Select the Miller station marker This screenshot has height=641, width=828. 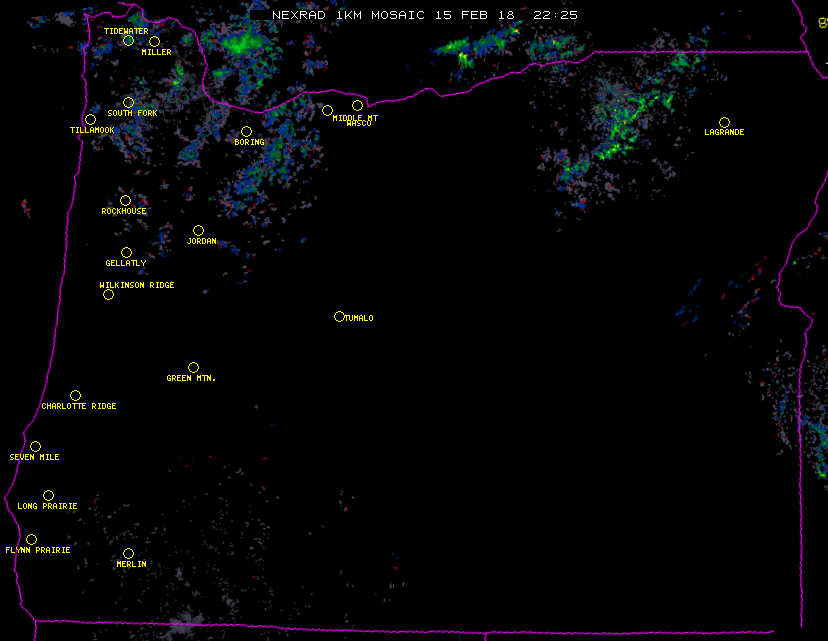[154, 42]
